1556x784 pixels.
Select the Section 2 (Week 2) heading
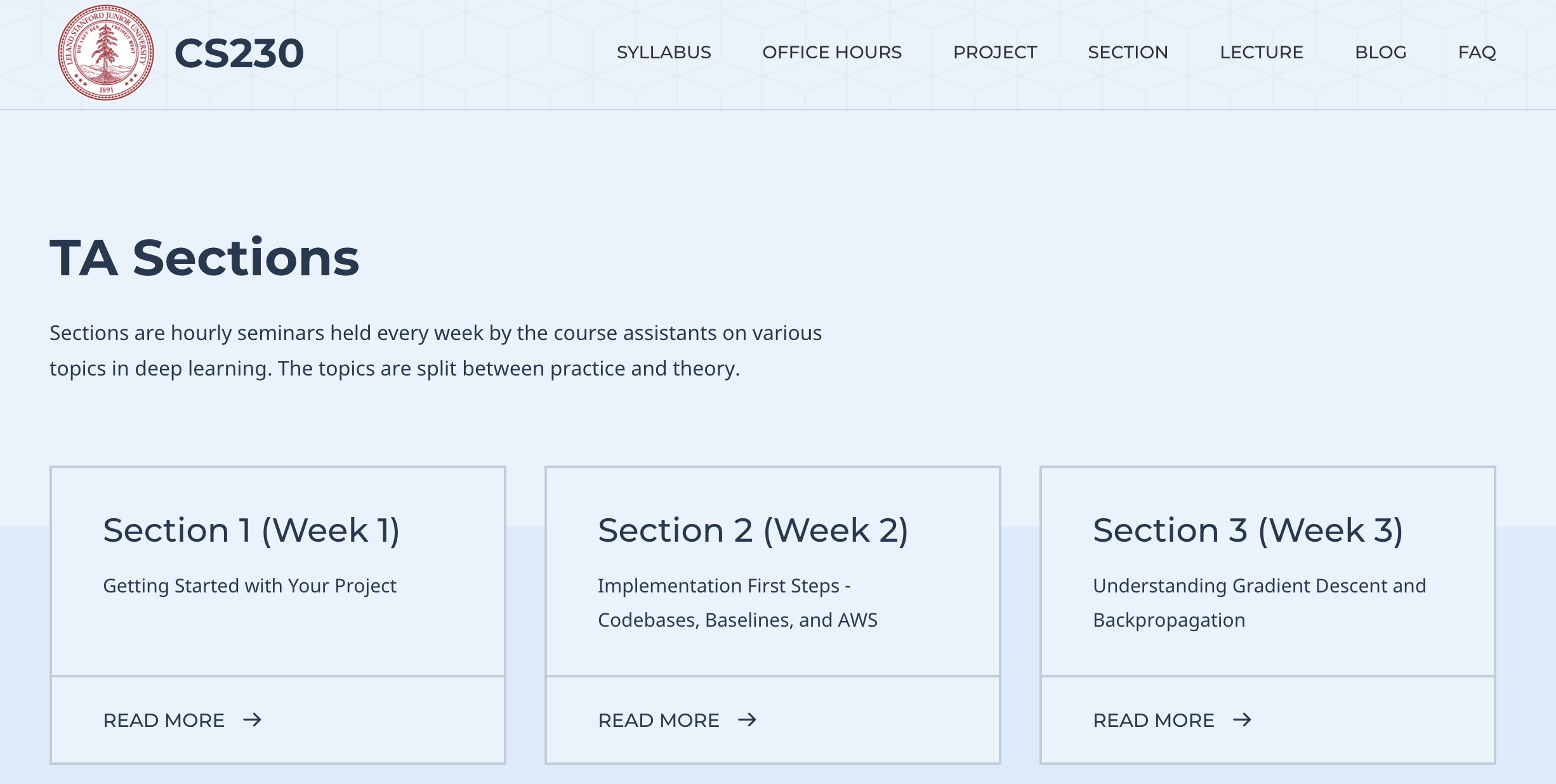[x=753, y=530]
